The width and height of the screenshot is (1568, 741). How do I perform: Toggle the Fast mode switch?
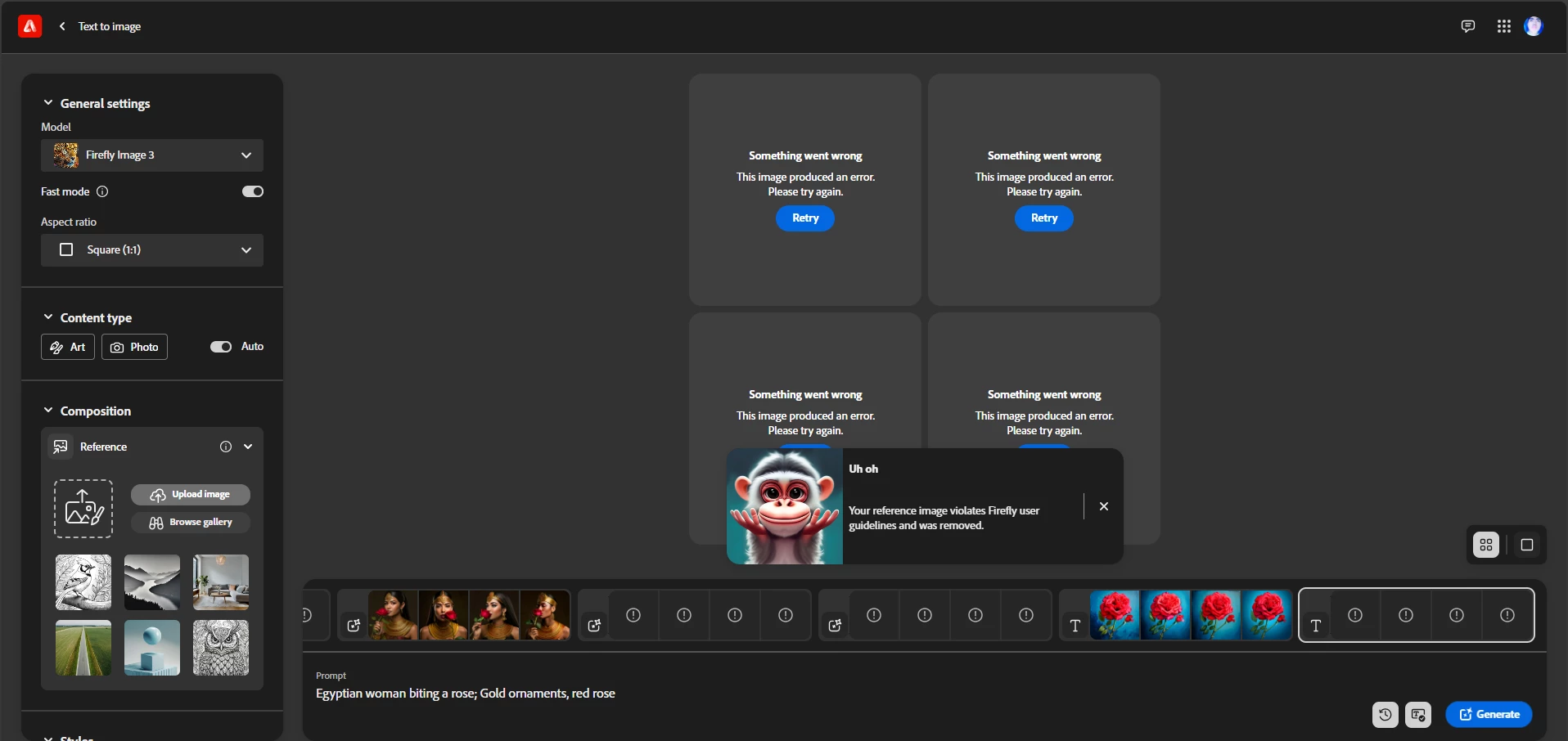(253, 191)
